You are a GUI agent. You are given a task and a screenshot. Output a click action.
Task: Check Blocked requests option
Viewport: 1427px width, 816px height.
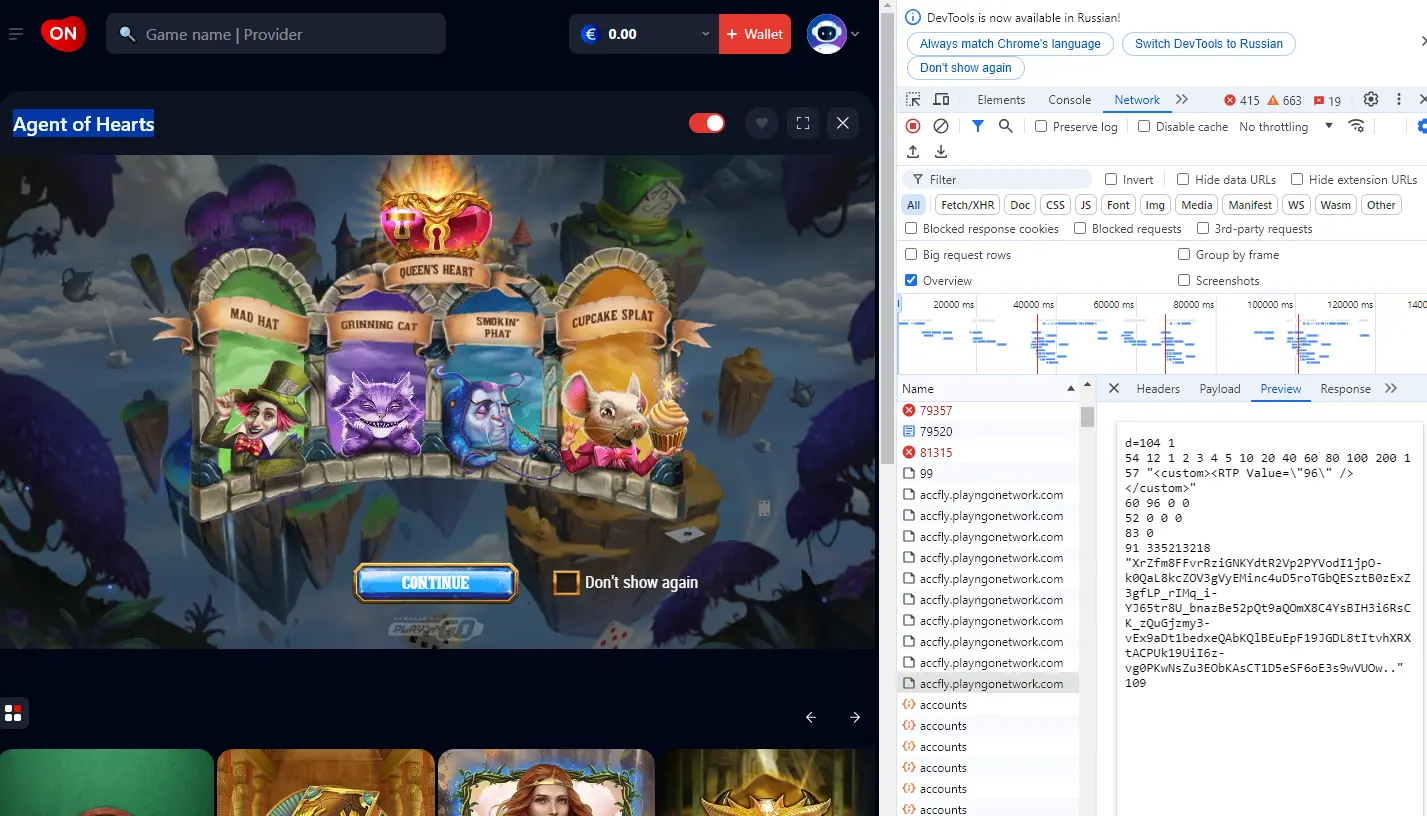(1080, 229)
